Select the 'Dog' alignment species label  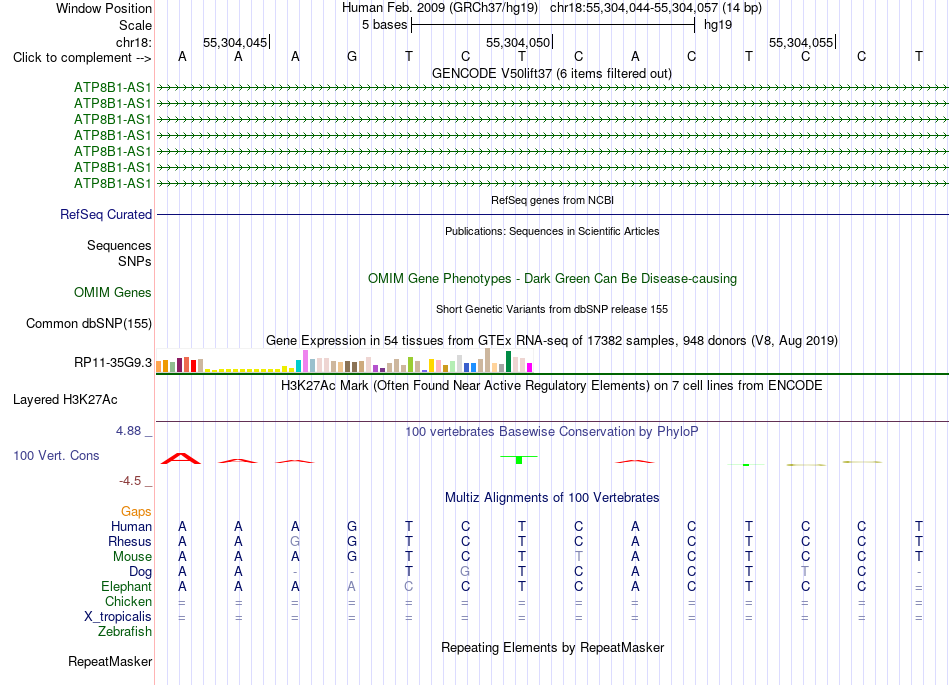tap(140, 572)
